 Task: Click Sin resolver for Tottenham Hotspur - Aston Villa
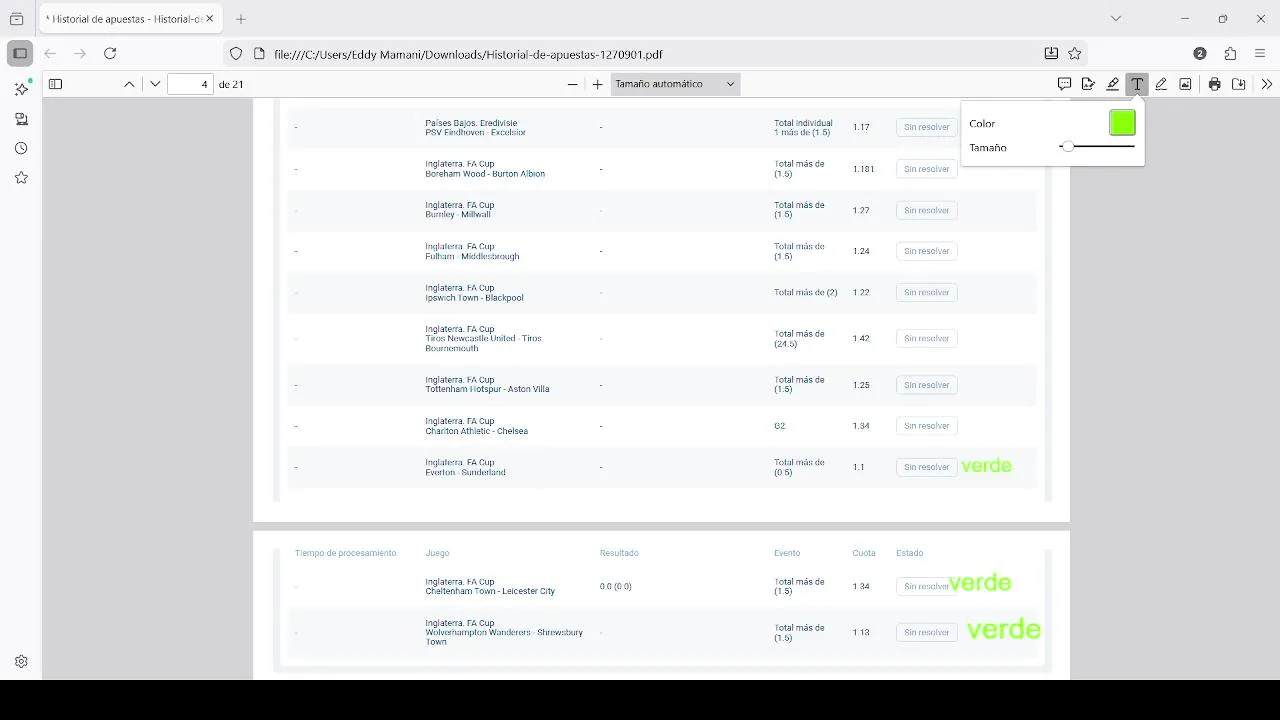coord(926,385)
